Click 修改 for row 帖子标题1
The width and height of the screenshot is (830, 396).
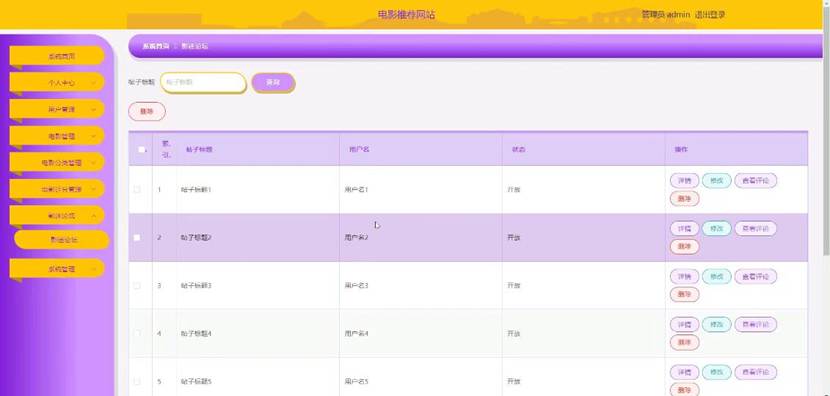[x=717, y=181]
